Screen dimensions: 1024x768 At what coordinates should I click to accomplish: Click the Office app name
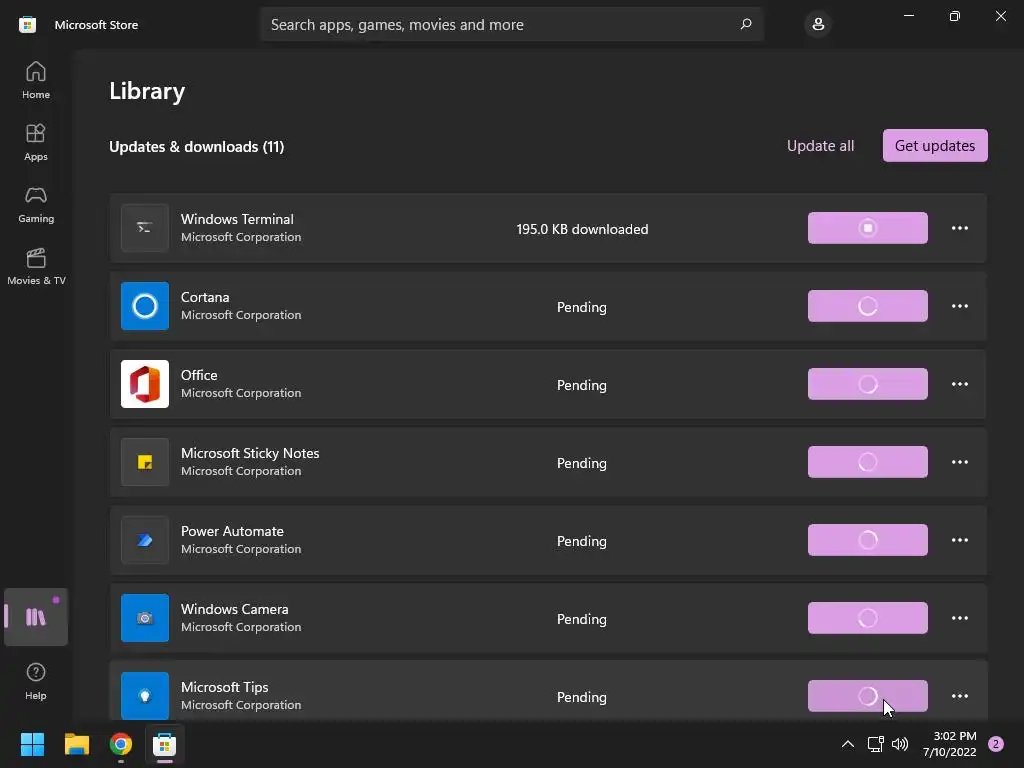199,376
